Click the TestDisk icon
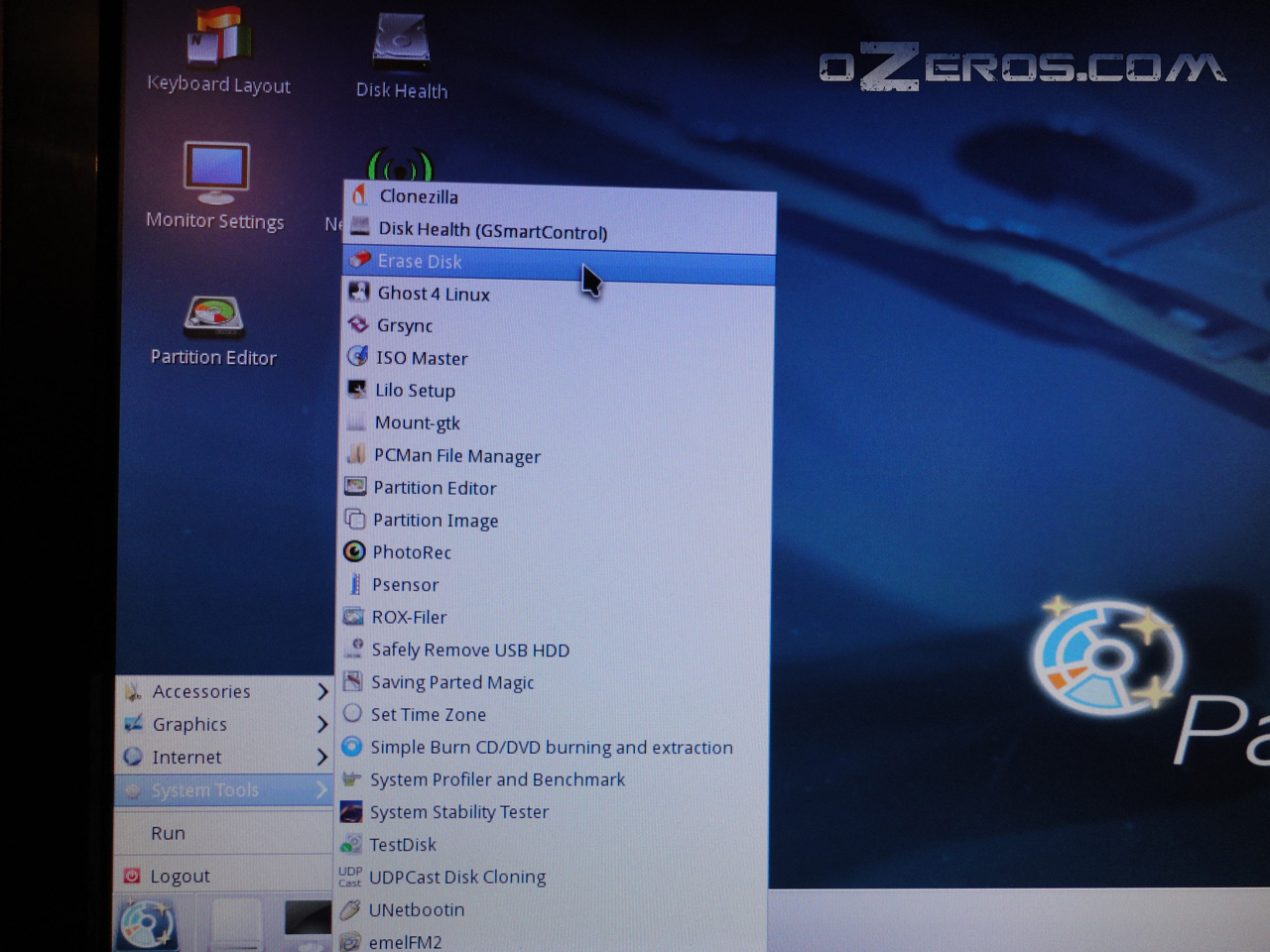1270x952 pixels. [x=350, y=844]
